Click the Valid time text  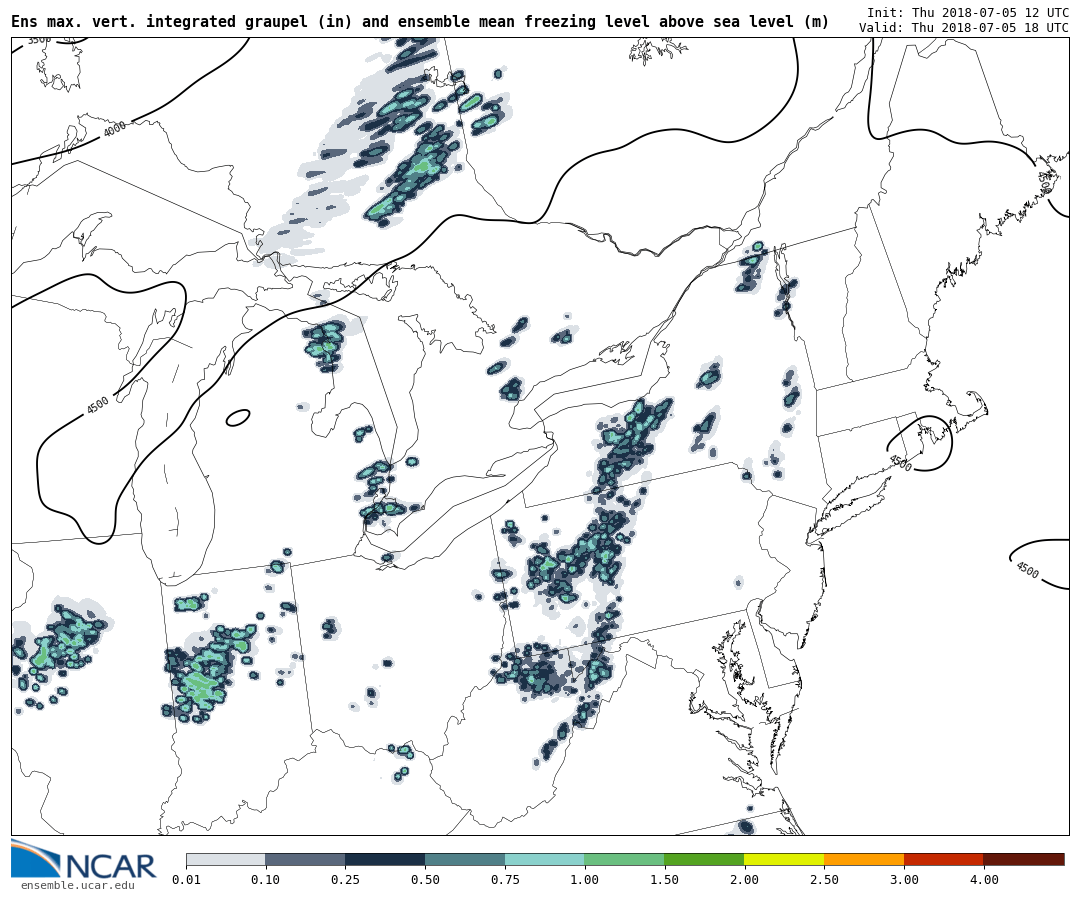pos(963,27)
